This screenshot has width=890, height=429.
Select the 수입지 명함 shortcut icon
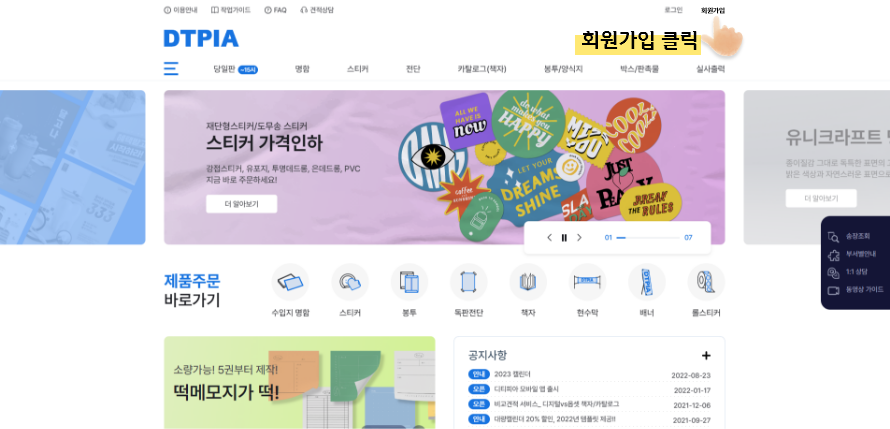290,282
